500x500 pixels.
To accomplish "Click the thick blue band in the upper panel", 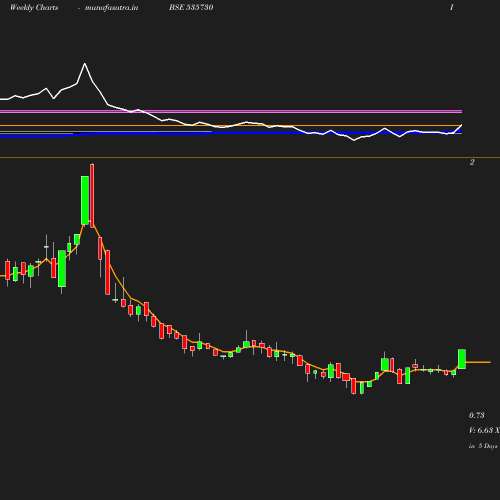I will [231, 133].
